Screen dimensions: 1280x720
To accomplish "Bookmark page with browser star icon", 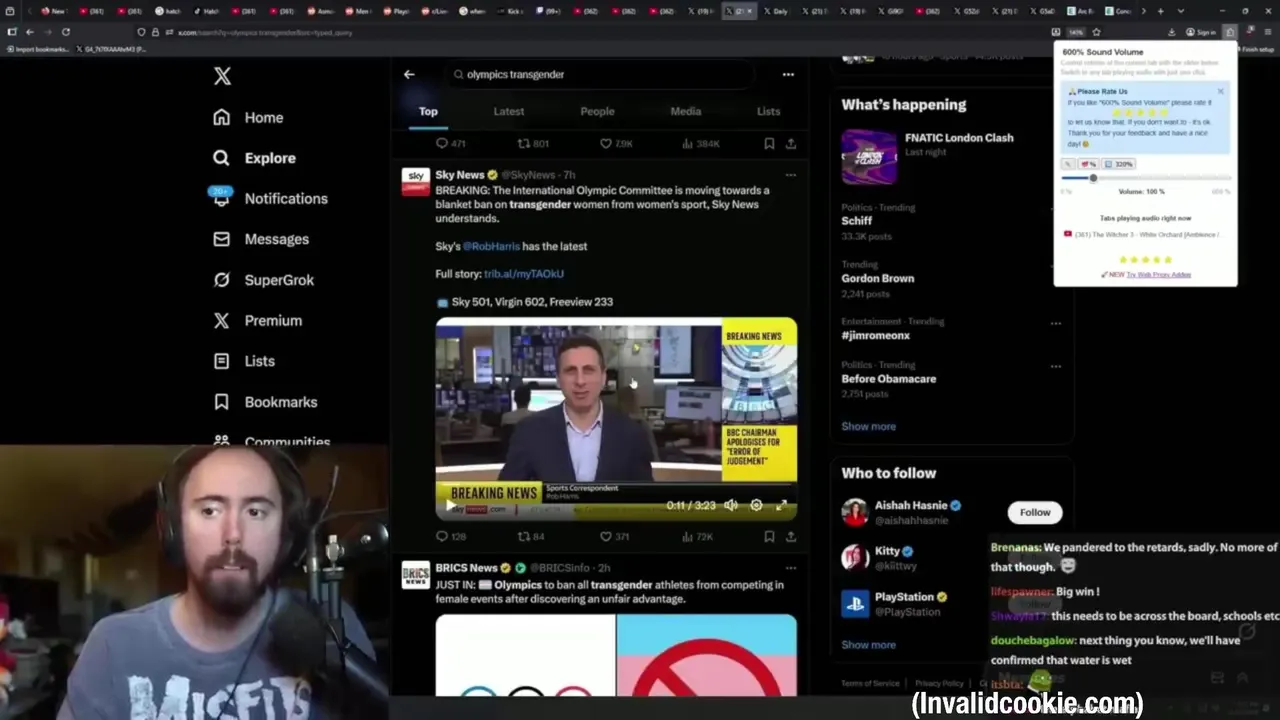I will 1096,32.
